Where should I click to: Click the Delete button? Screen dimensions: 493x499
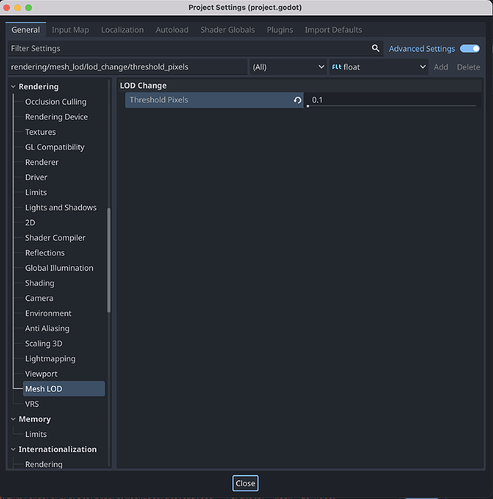tap(468, 67)
